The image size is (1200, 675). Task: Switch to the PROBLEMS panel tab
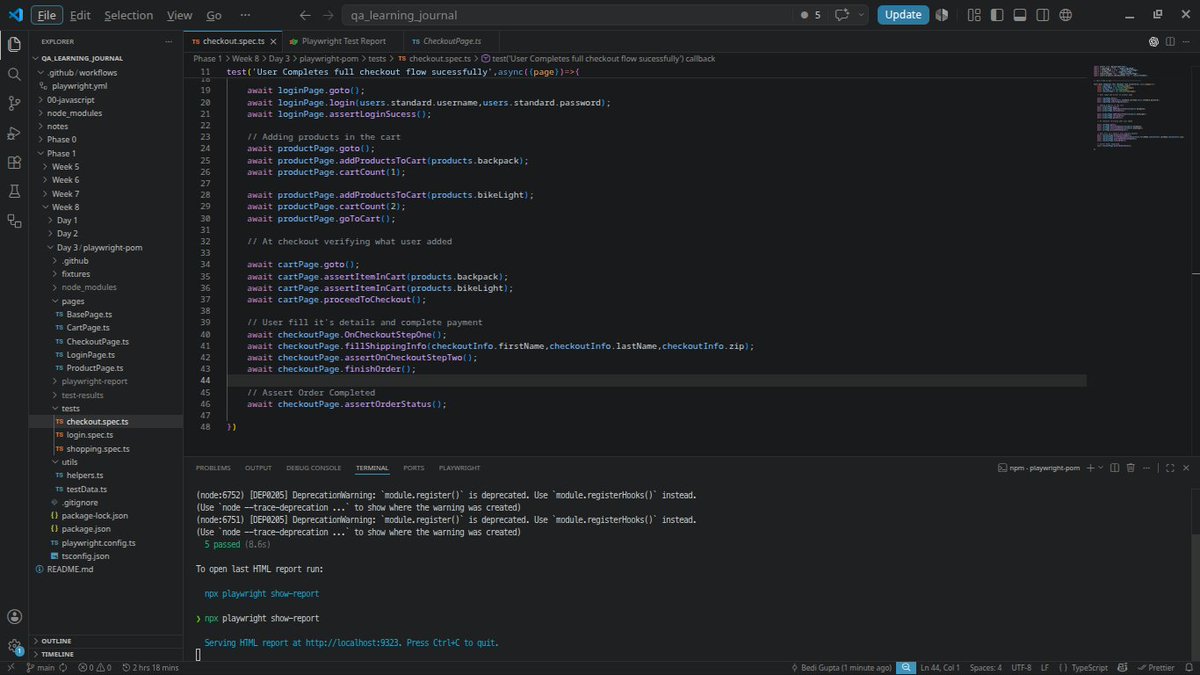pyautogui.click(x=213, y=468)
